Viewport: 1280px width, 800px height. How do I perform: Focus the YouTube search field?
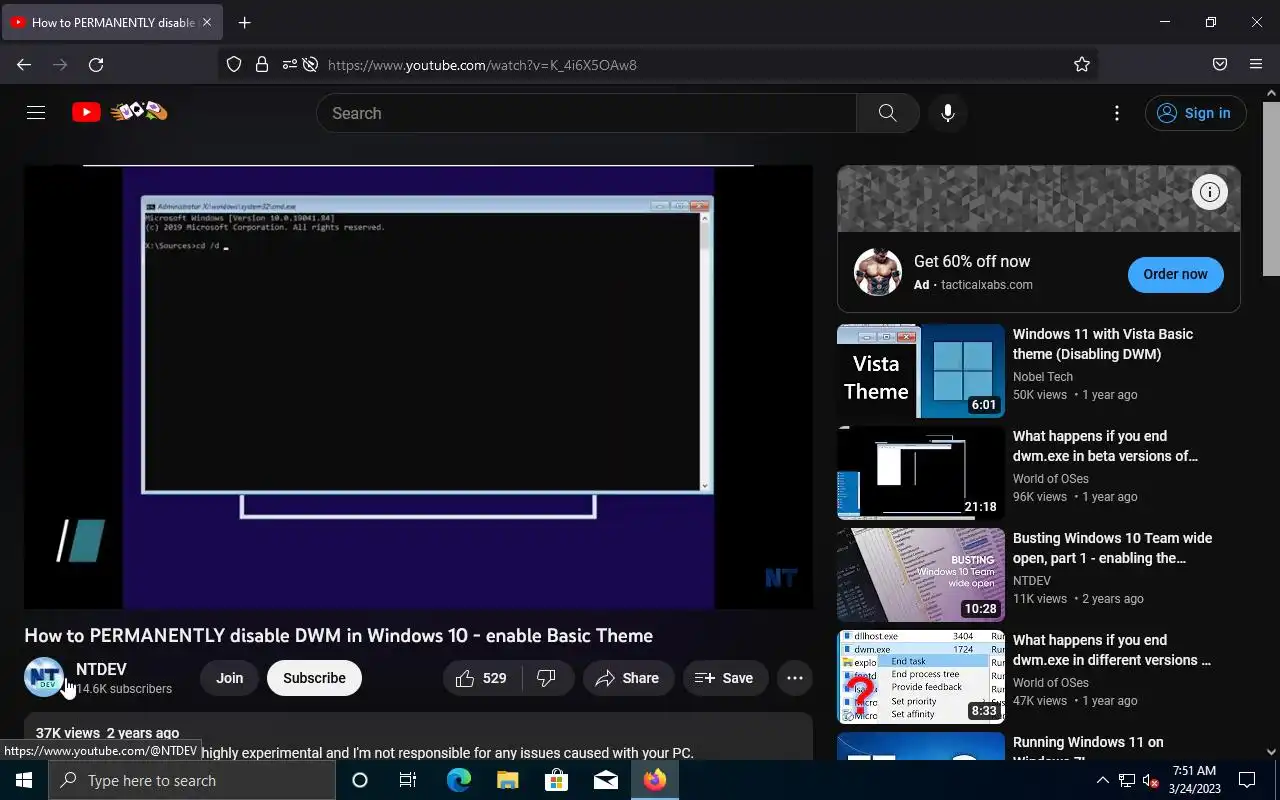[586, 113]
